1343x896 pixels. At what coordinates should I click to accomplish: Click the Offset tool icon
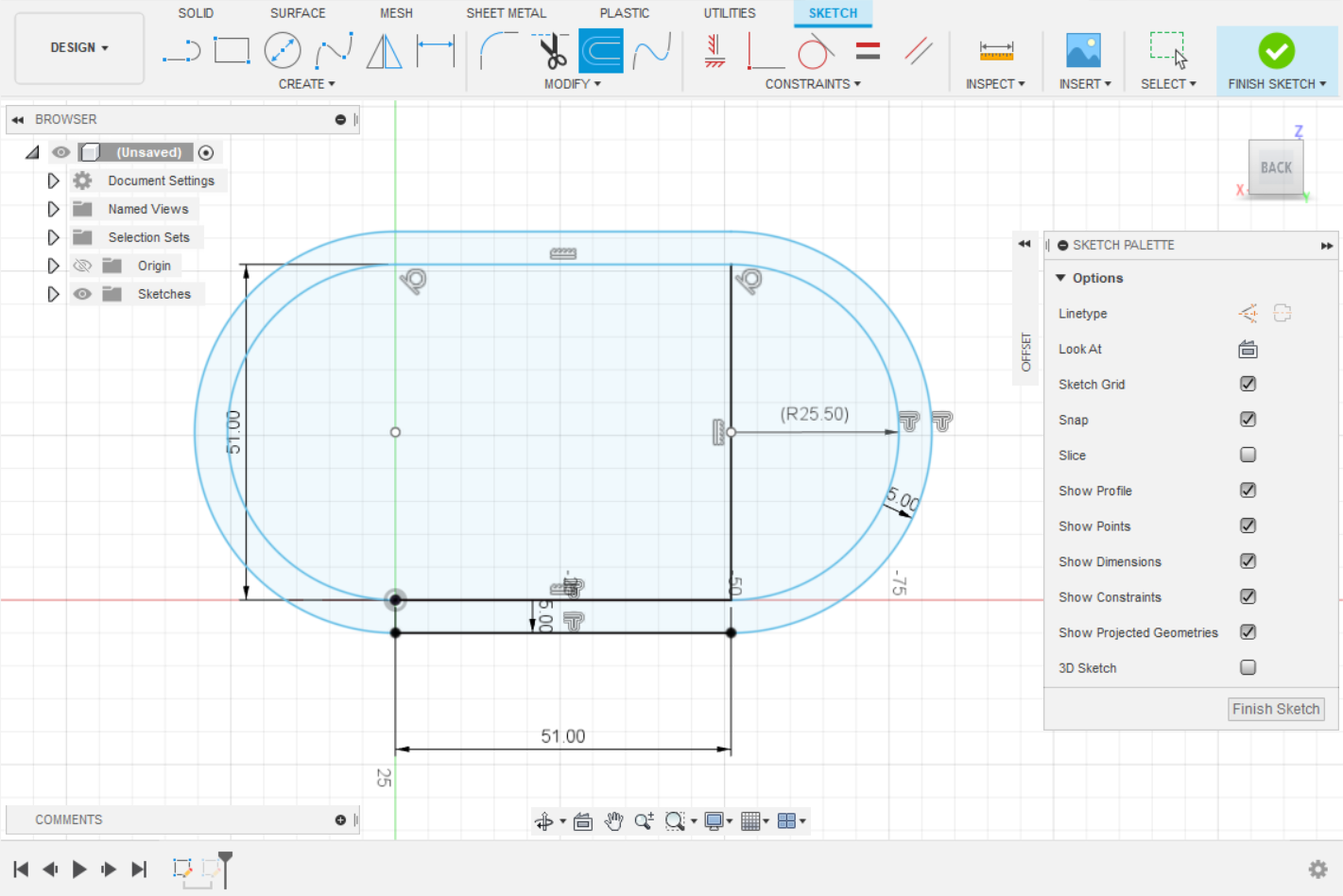601,51
